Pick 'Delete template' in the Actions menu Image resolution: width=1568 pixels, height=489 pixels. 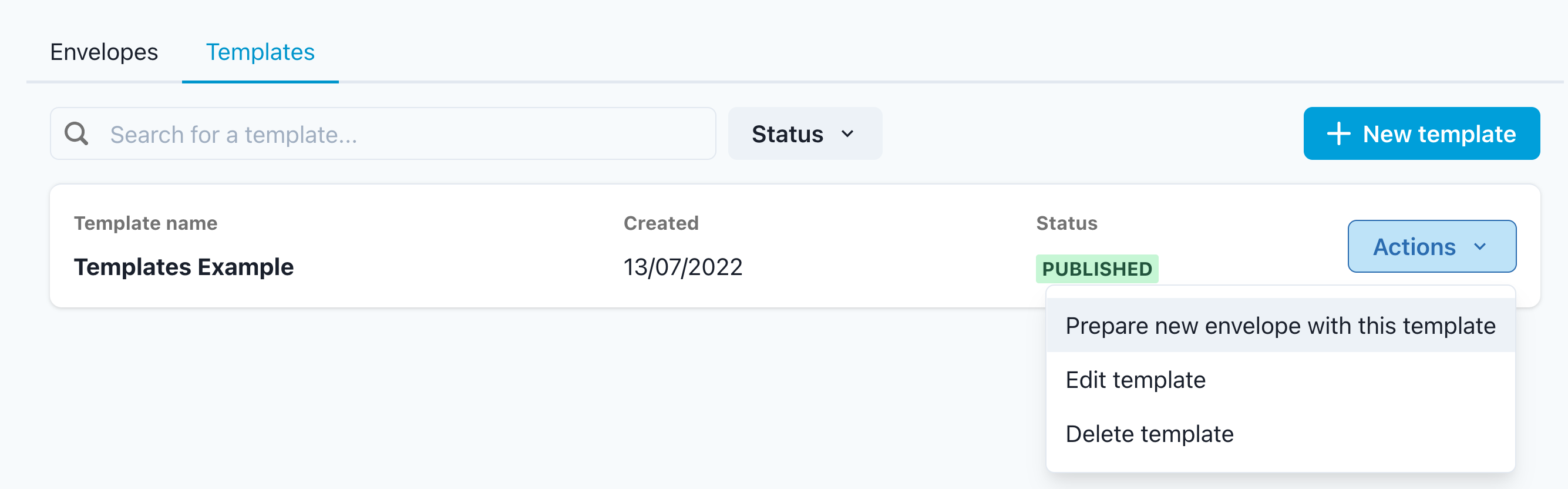click(x=1149, y=434)
